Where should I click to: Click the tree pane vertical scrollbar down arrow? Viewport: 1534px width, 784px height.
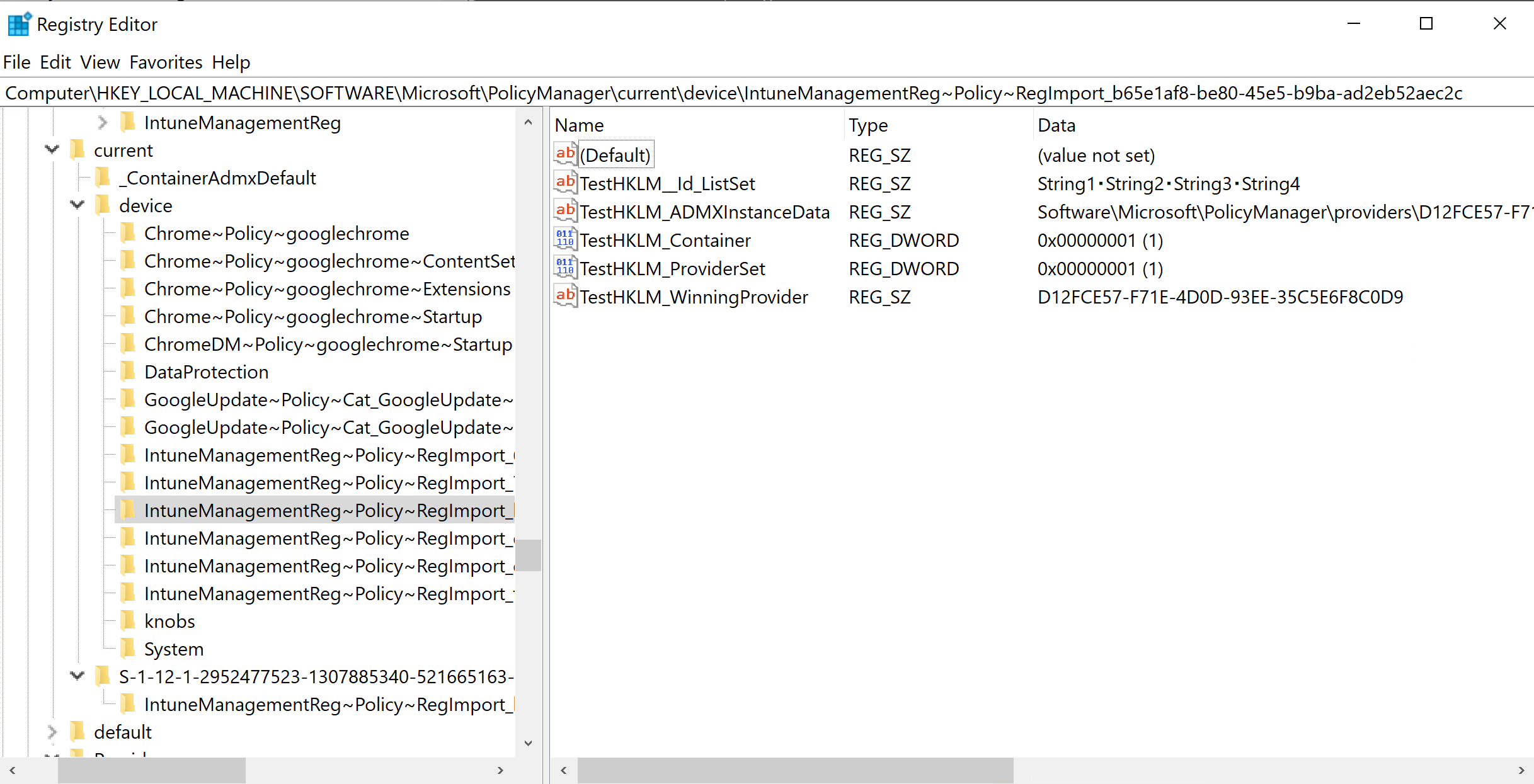pos(528,743)
